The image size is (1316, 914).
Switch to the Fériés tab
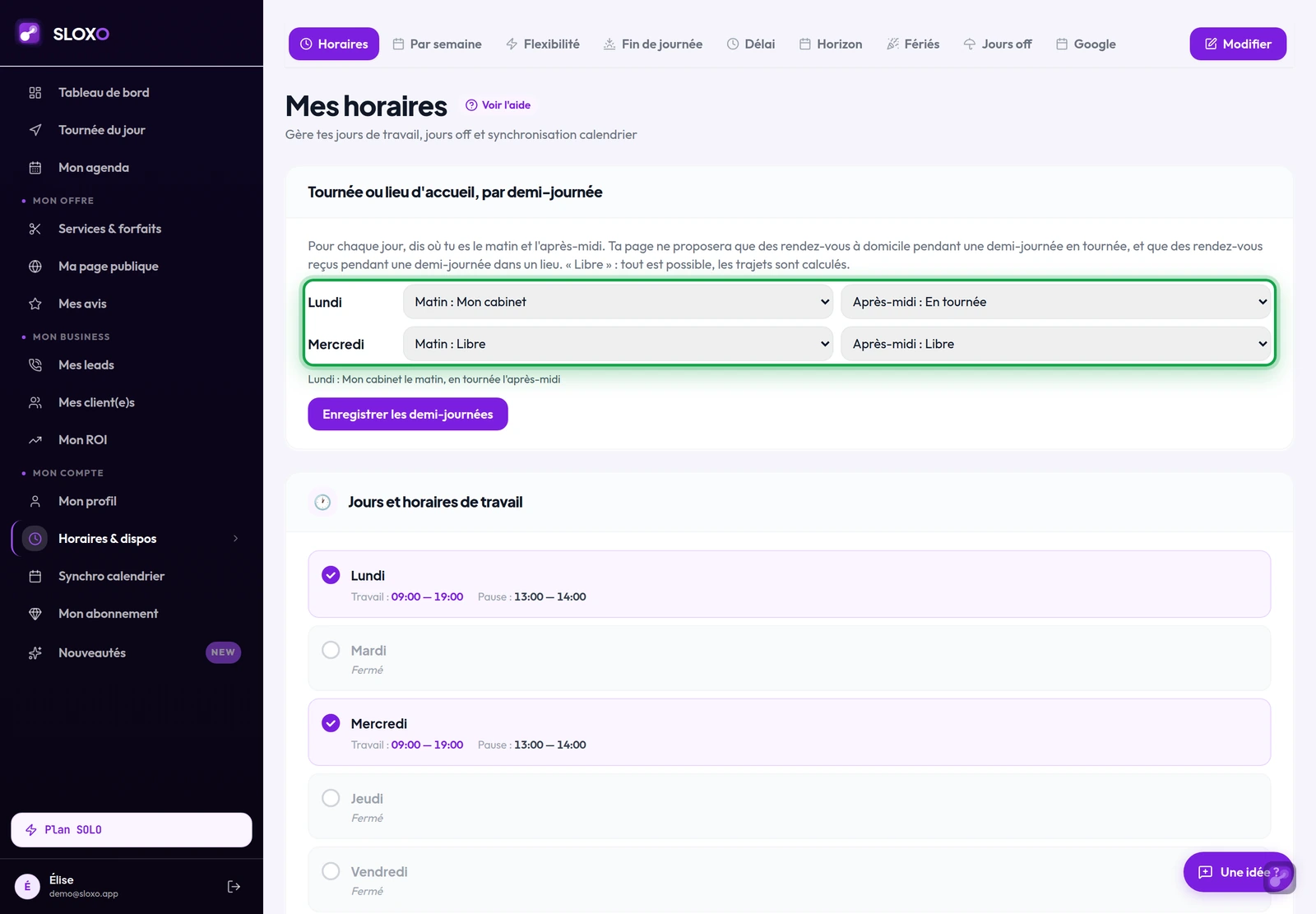[913, 44]
